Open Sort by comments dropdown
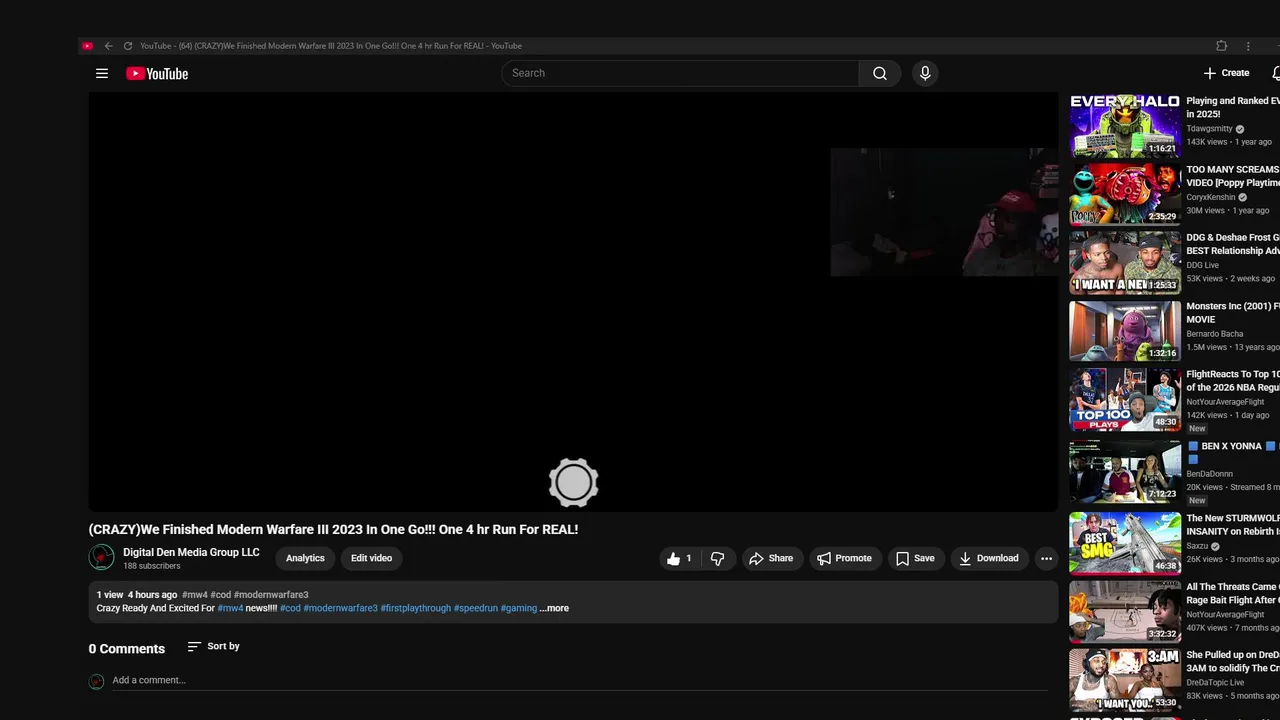 (213, 646)
